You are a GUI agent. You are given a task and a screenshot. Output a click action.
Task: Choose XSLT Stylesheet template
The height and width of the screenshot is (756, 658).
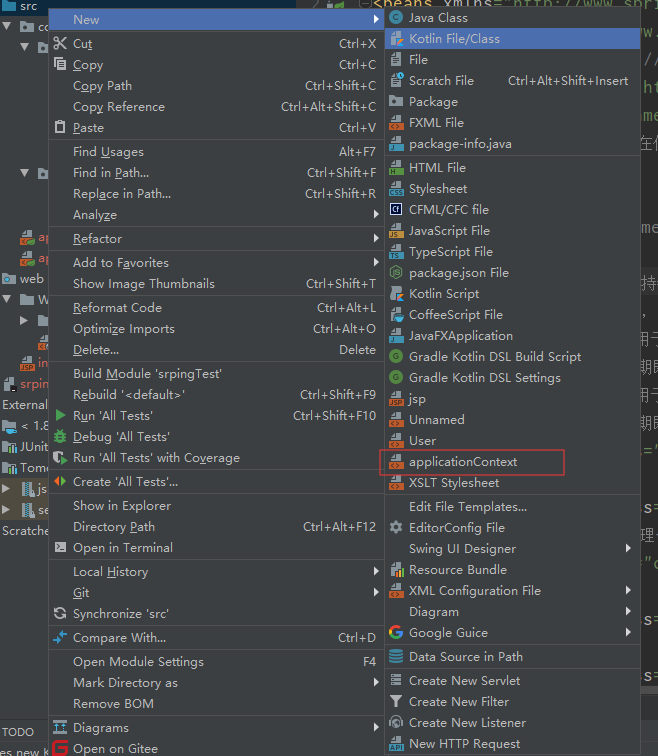click(x=512, y=483)
